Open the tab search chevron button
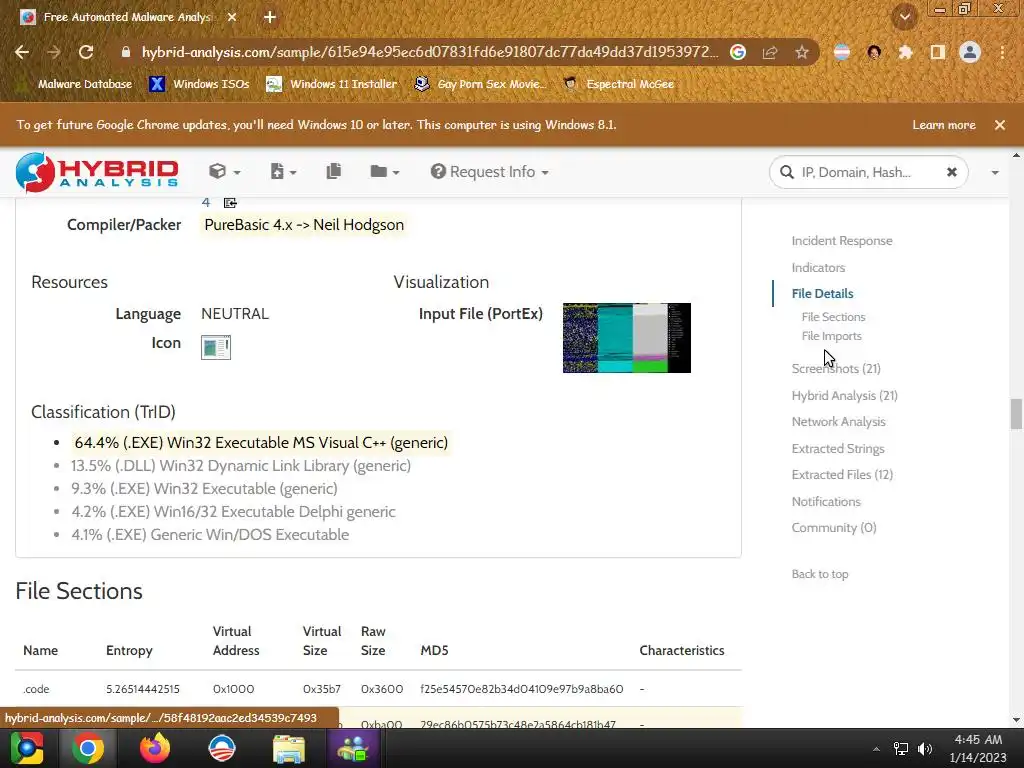 tap(905, 17)
